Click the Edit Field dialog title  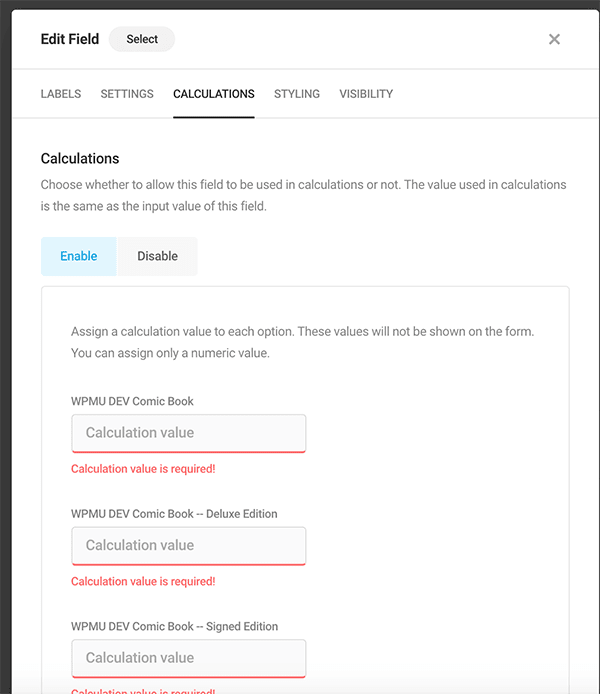(70, 39)
